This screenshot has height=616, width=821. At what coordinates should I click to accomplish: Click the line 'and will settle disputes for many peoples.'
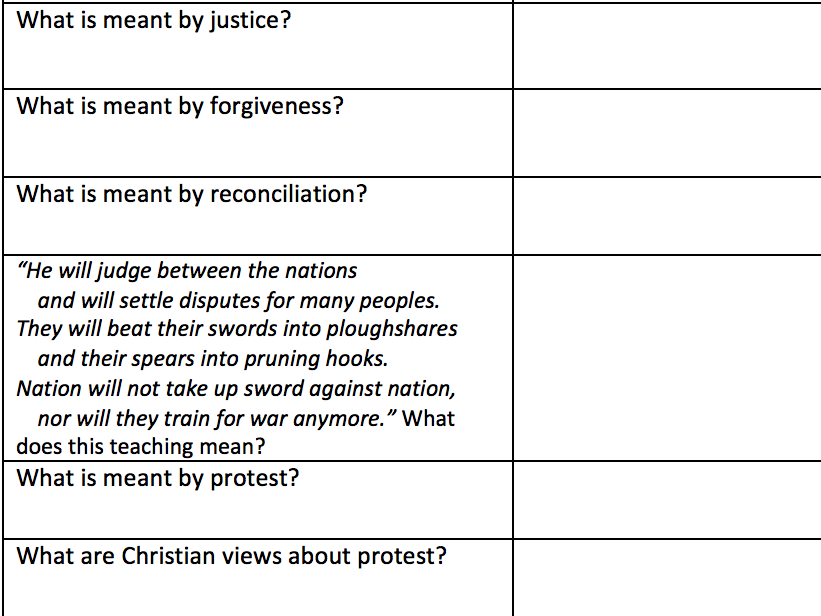[238, 301]
